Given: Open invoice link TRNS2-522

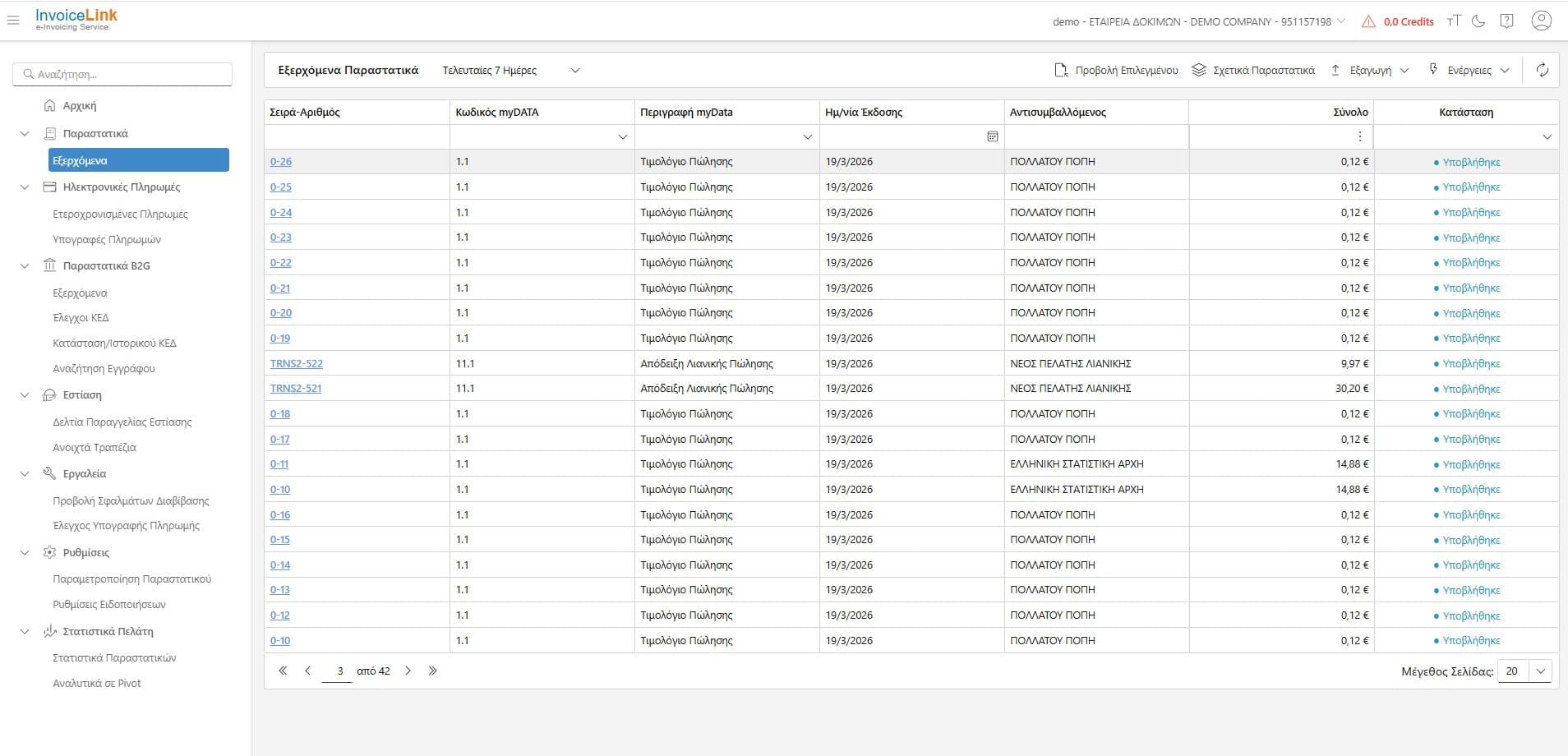Looking at the screenshot, I should tap(297, 363).
